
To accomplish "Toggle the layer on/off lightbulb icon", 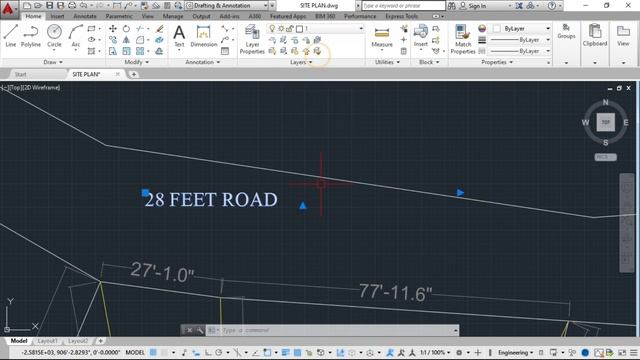I will [272, 29].
